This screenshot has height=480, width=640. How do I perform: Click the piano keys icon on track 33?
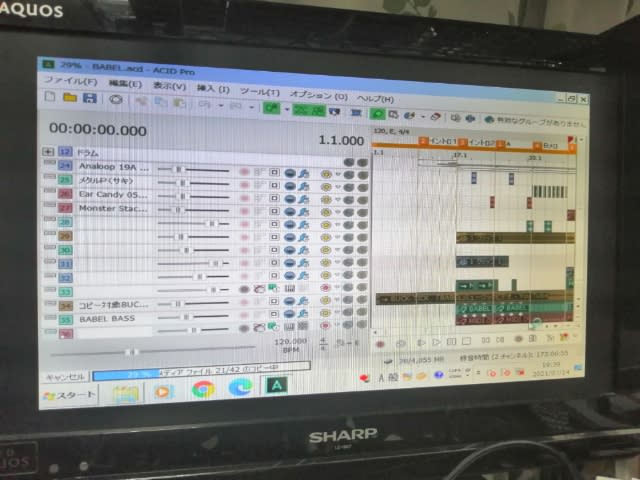(x=289, y=289)
